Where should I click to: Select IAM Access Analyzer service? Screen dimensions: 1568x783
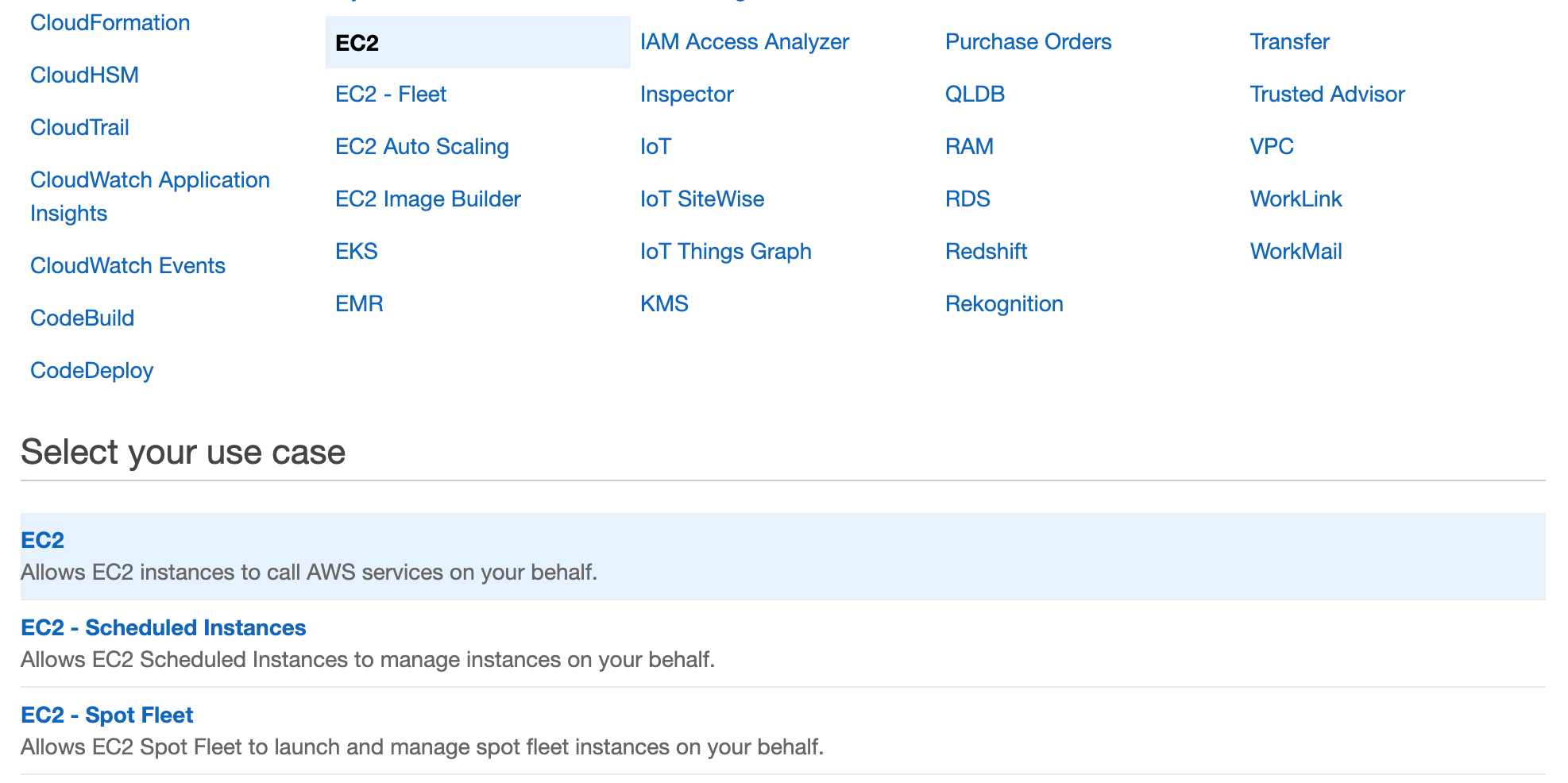coord(744,41)
